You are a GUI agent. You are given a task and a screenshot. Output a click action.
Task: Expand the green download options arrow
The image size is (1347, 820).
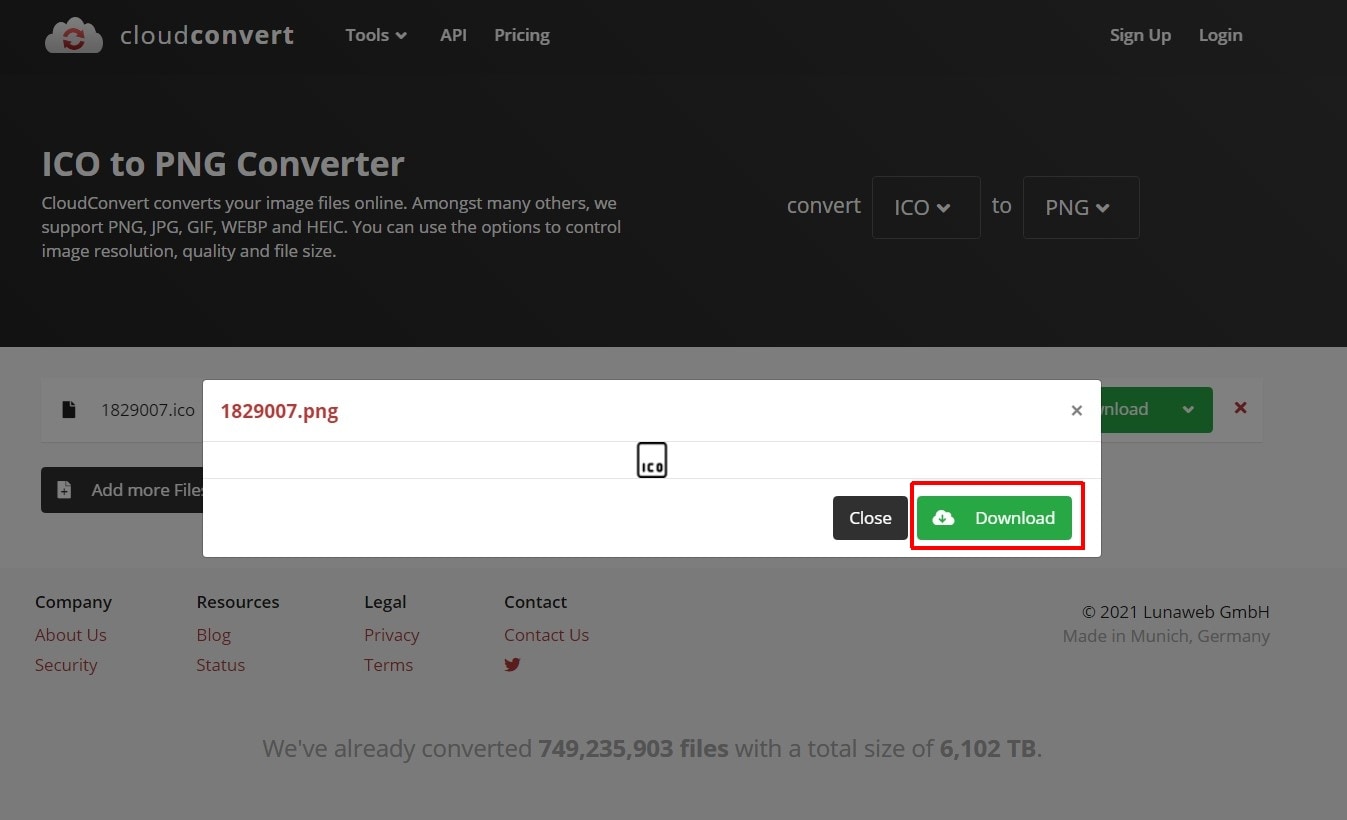pos(1188,409)
